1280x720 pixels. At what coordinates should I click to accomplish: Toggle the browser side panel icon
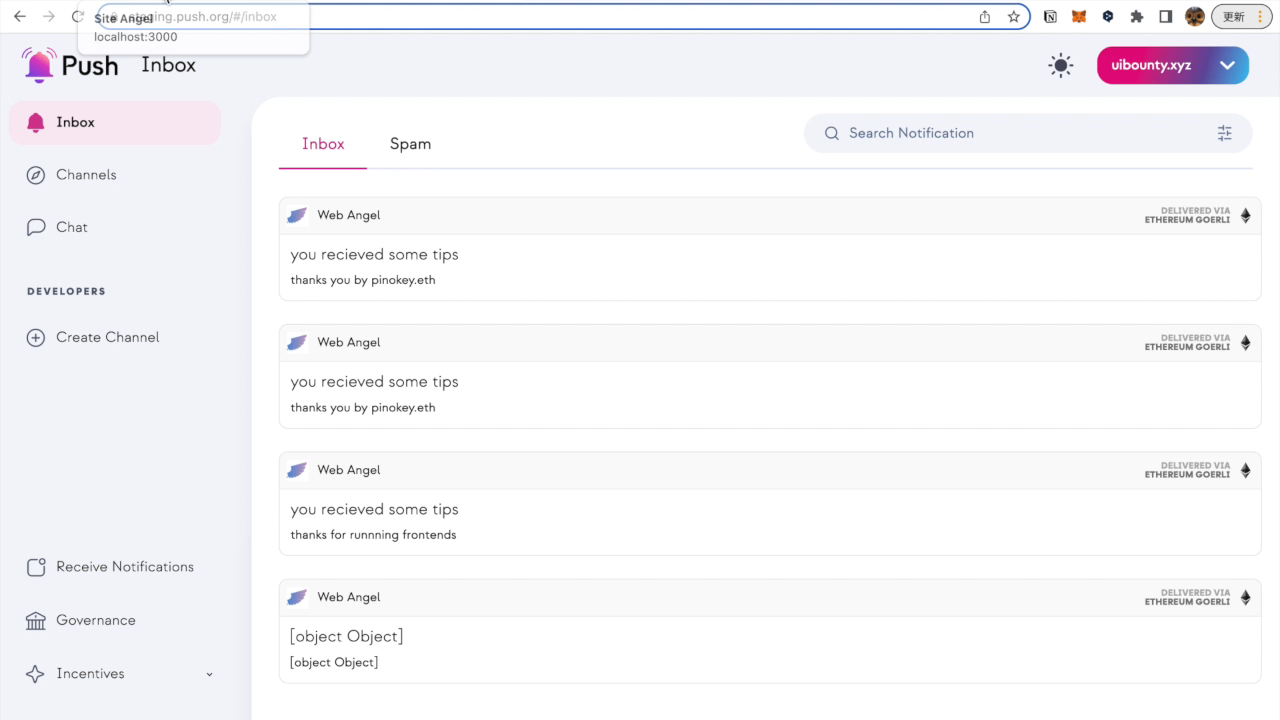[1166, 17]
